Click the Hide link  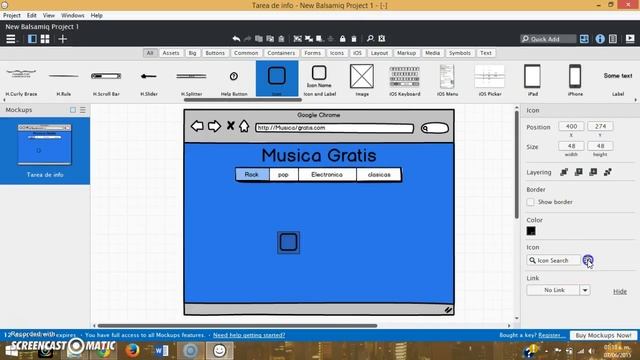[x=620, y=291]
